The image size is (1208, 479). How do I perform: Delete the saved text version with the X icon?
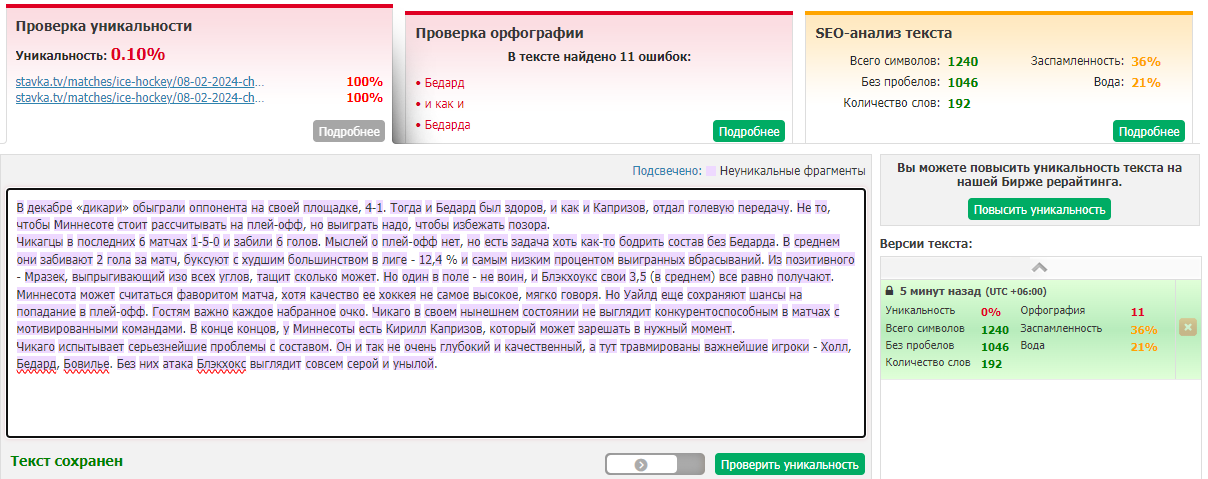1186,327
